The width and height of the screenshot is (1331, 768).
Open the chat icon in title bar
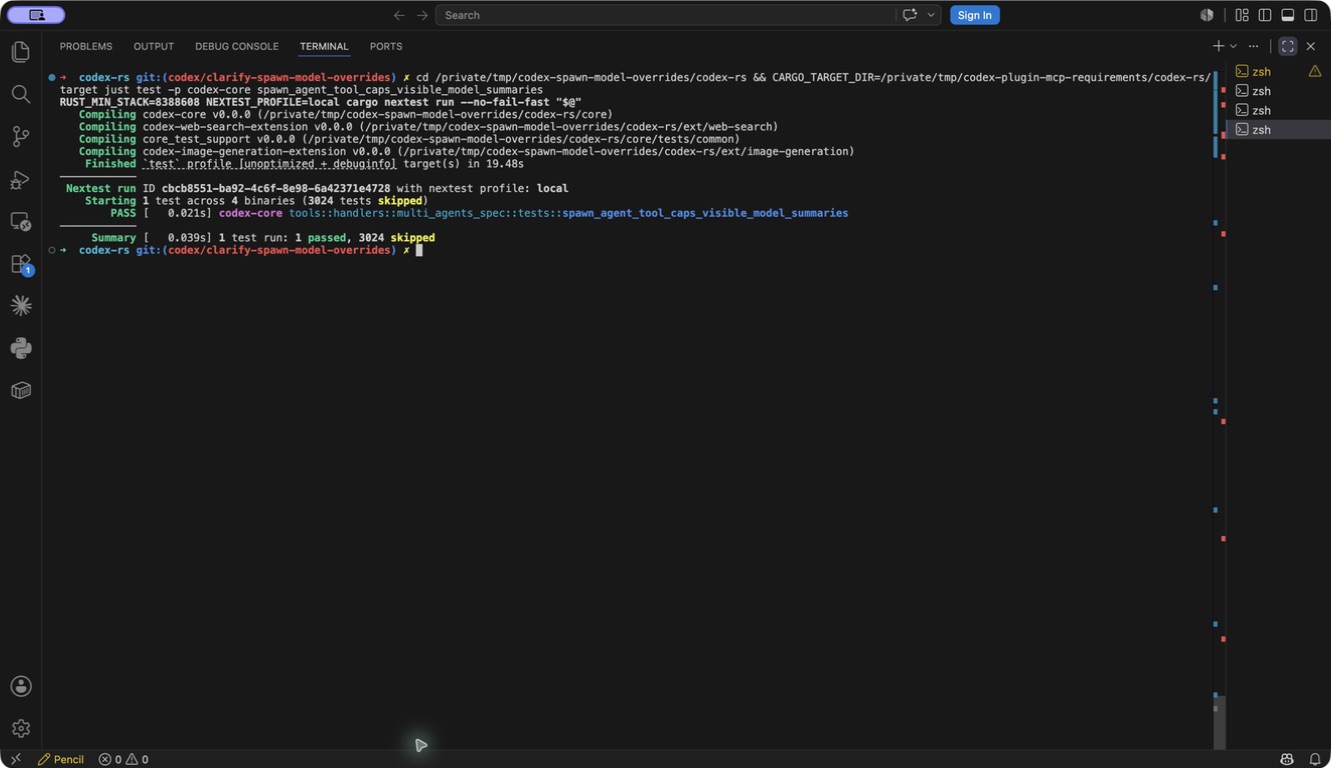pyautogui.click(x=909, y=15)
